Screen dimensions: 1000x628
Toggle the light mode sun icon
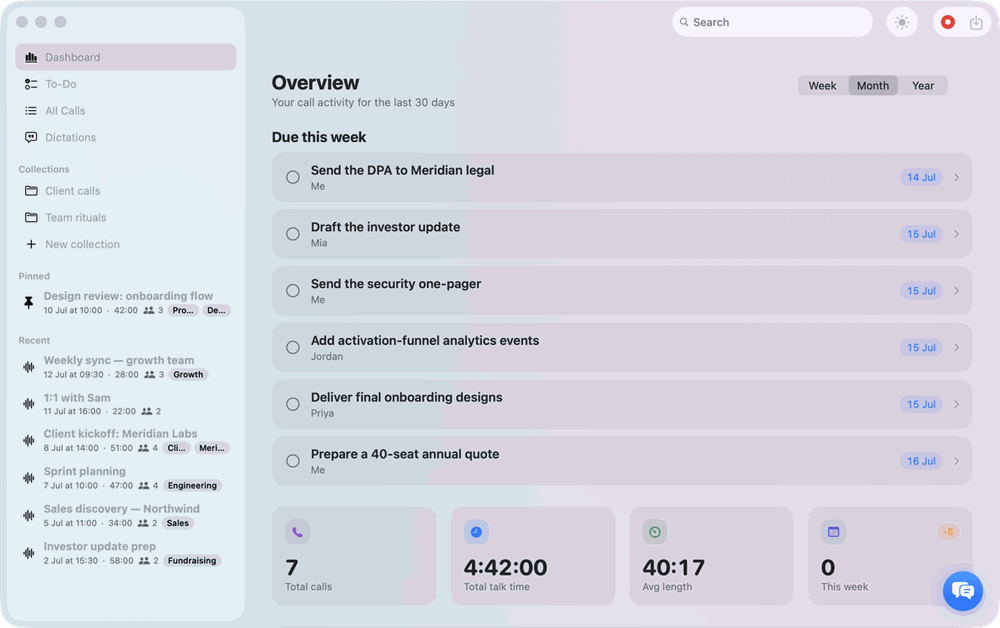click(902, 22)
